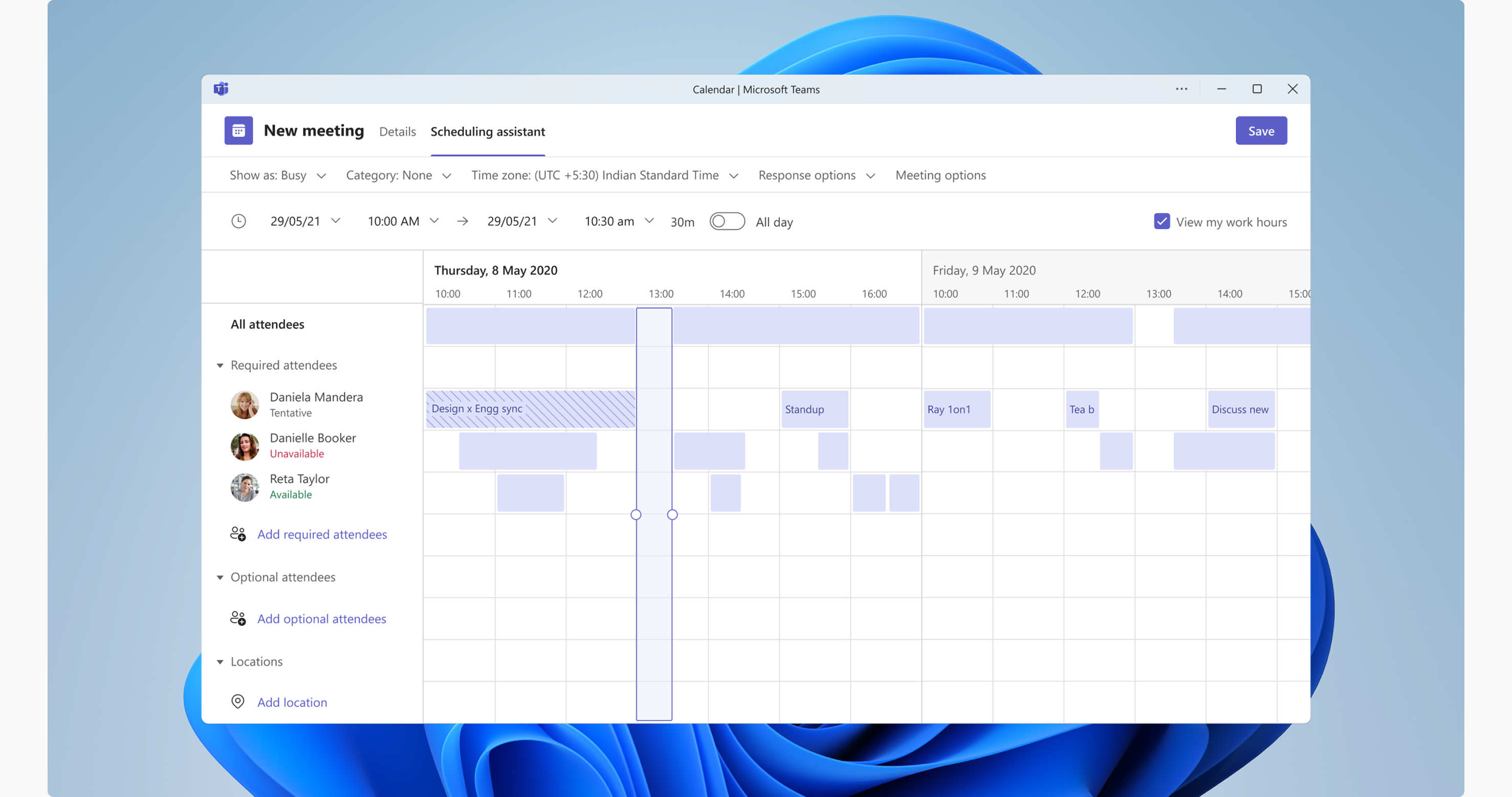Viewport: 1512px width, 797px height.
Task: Click the Available status under Reta Taylor
Action: click(x=291, y=494)
